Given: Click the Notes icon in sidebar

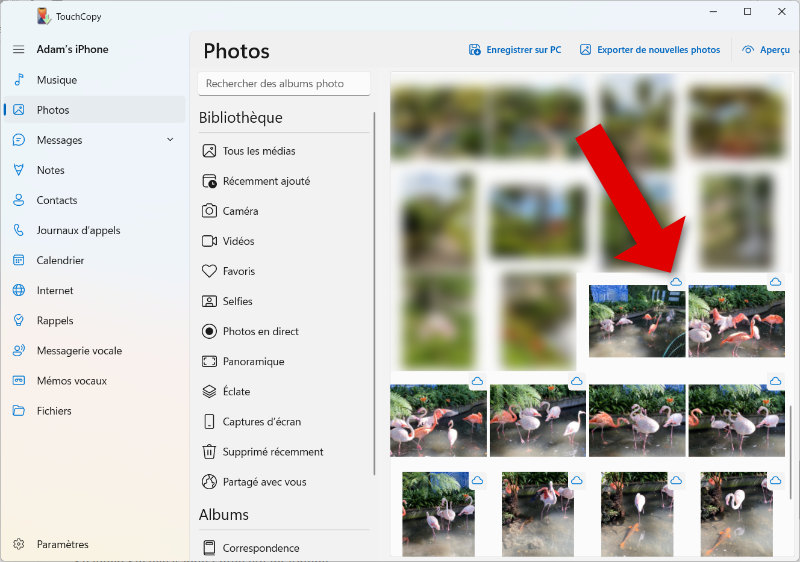Looking at the screenshot, I should (x=18, y=170).
